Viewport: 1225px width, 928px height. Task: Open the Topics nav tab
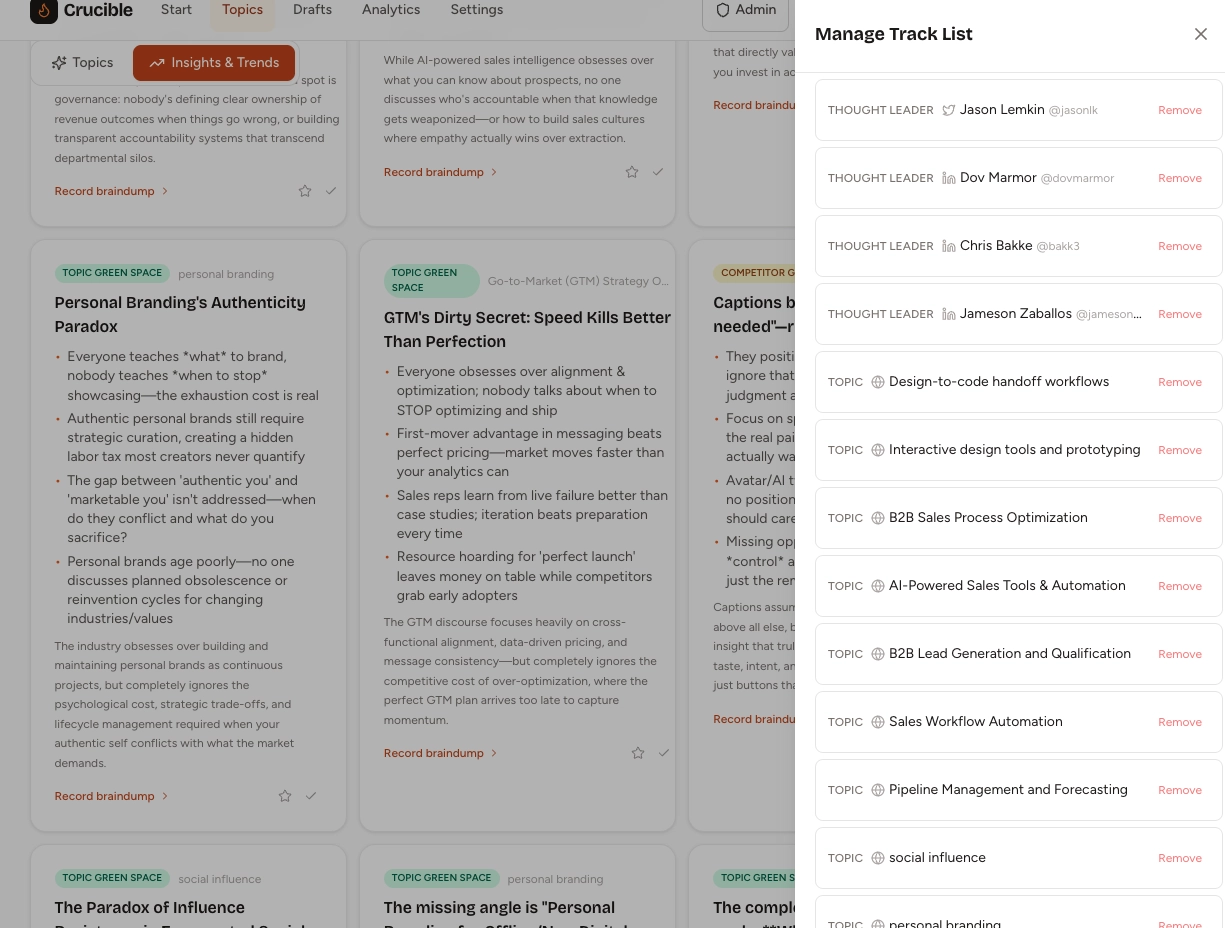[x=242, y=10]
